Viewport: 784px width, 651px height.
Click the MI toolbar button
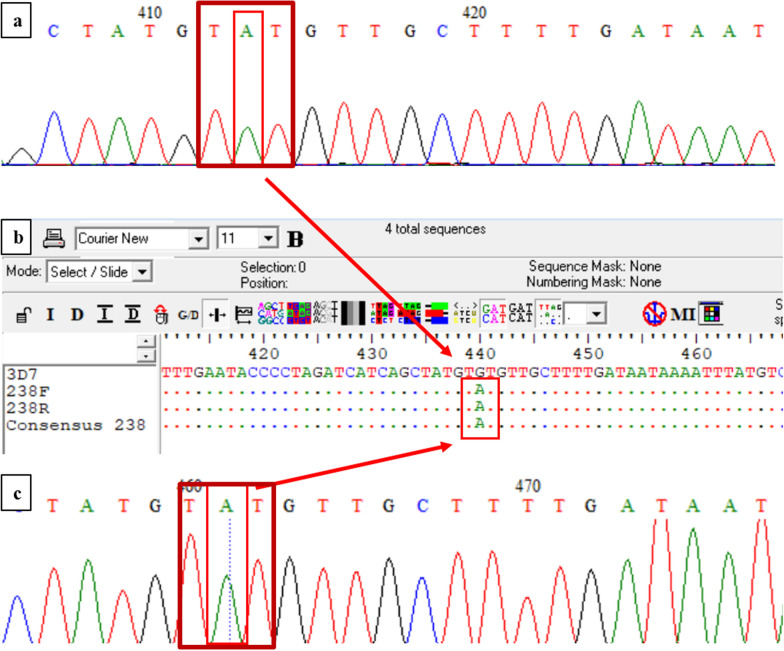tap(683, 315)
